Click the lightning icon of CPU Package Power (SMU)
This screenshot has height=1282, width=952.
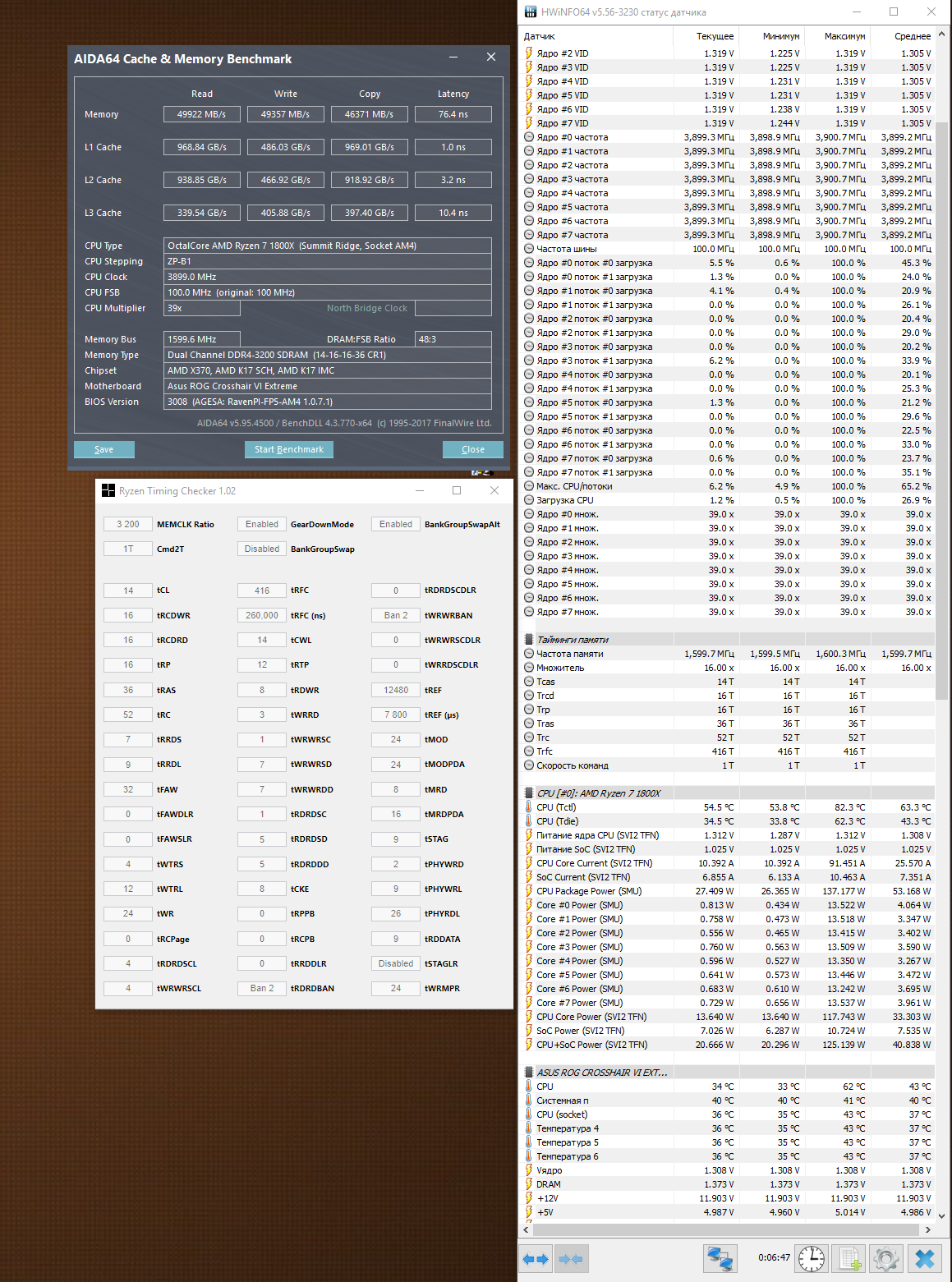point(529,890)
